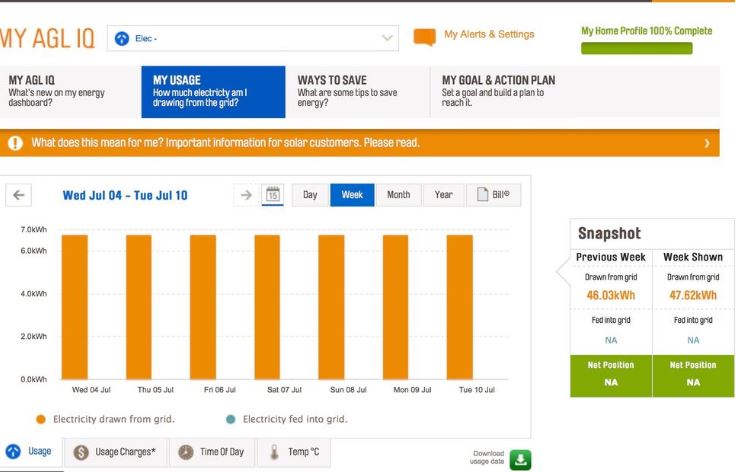Go to previous week with left arrow
Screen dimensions: 736x472
(x=21, y=195)
